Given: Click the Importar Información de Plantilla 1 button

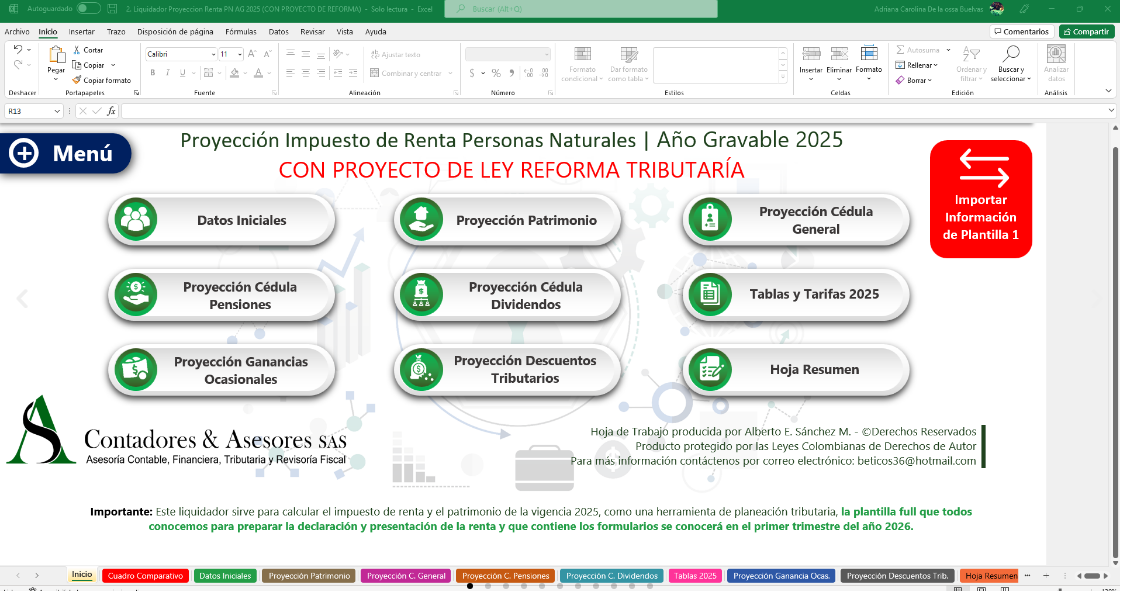Looking at the screenshot, I should [x=980, y=198].
